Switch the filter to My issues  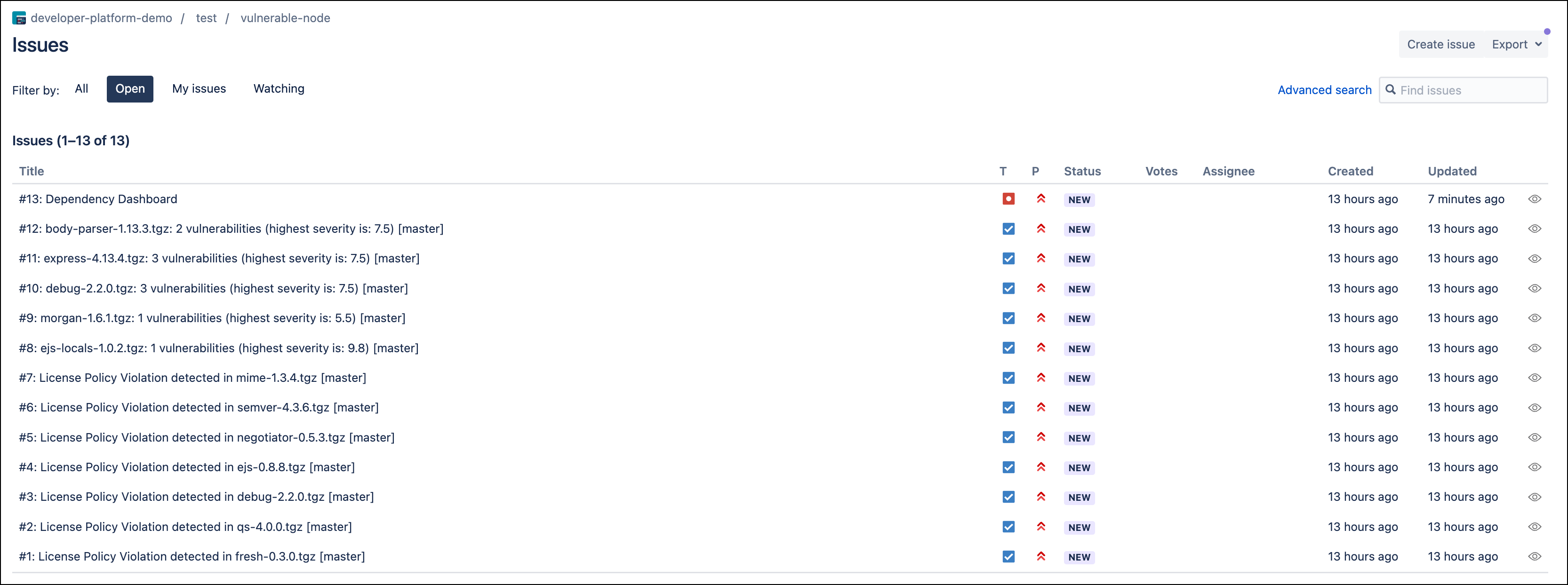(199, 89)
